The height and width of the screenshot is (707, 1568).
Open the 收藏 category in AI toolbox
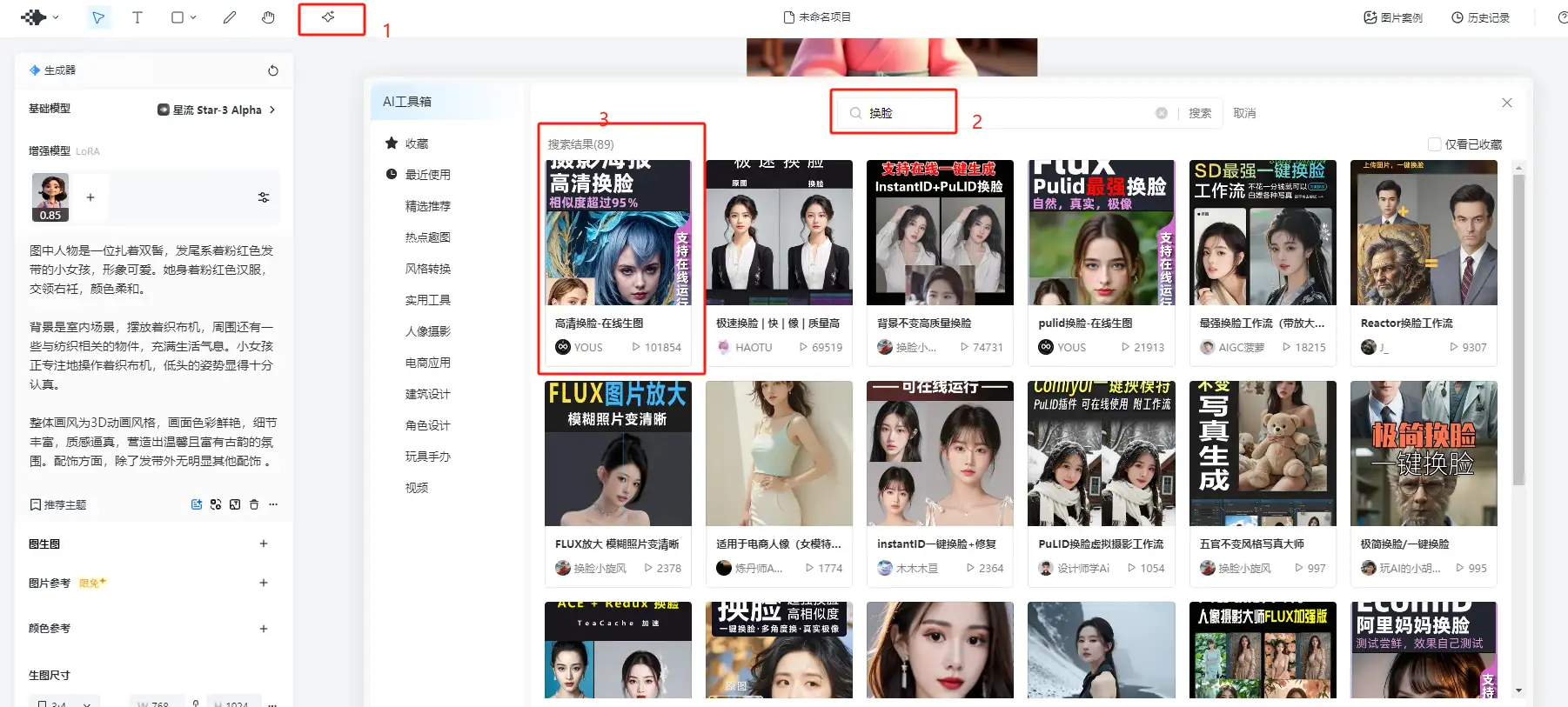(416, 143)
